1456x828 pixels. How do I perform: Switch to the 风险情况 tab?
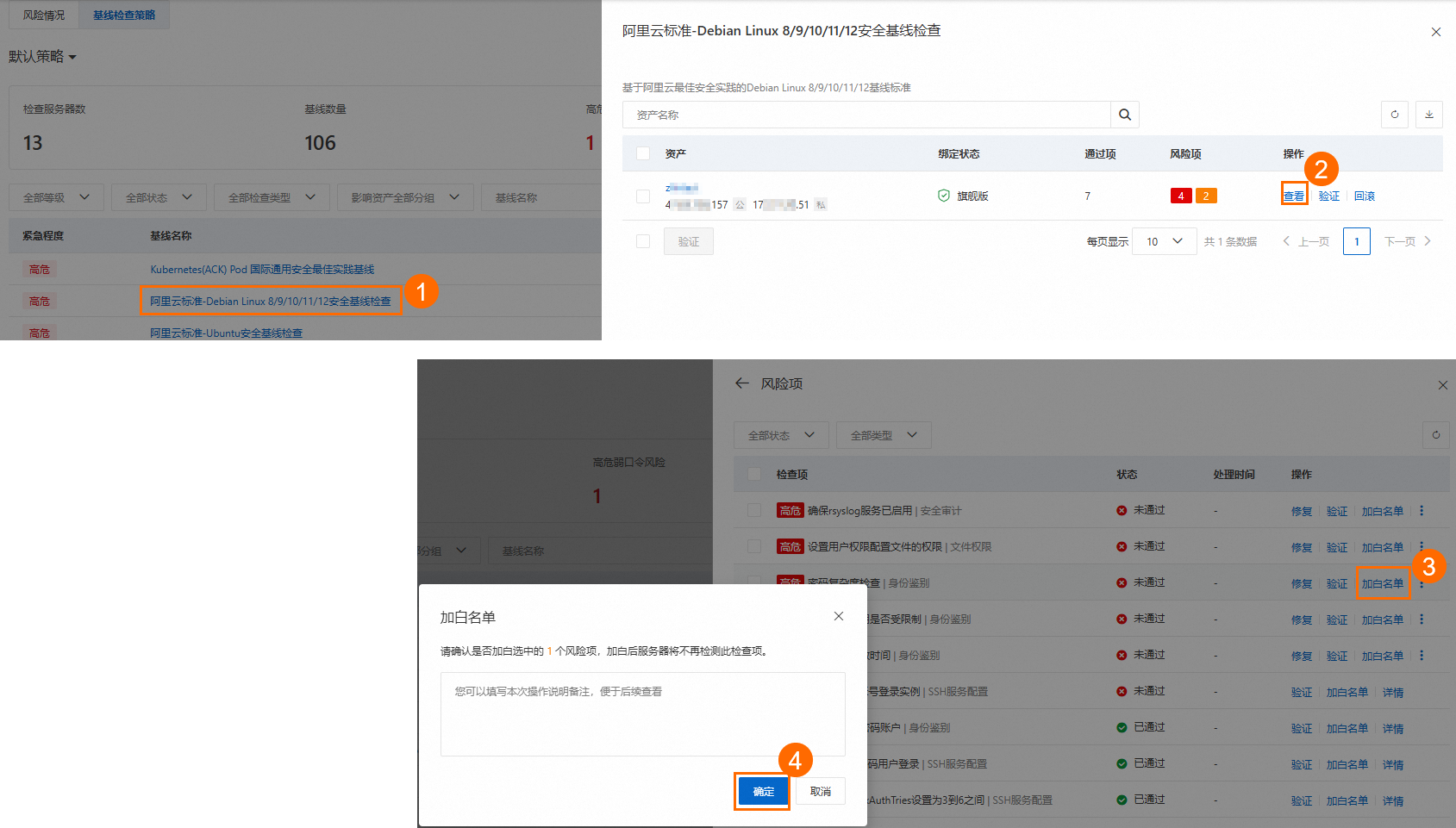pyautogui.click(x=44, y=16)
